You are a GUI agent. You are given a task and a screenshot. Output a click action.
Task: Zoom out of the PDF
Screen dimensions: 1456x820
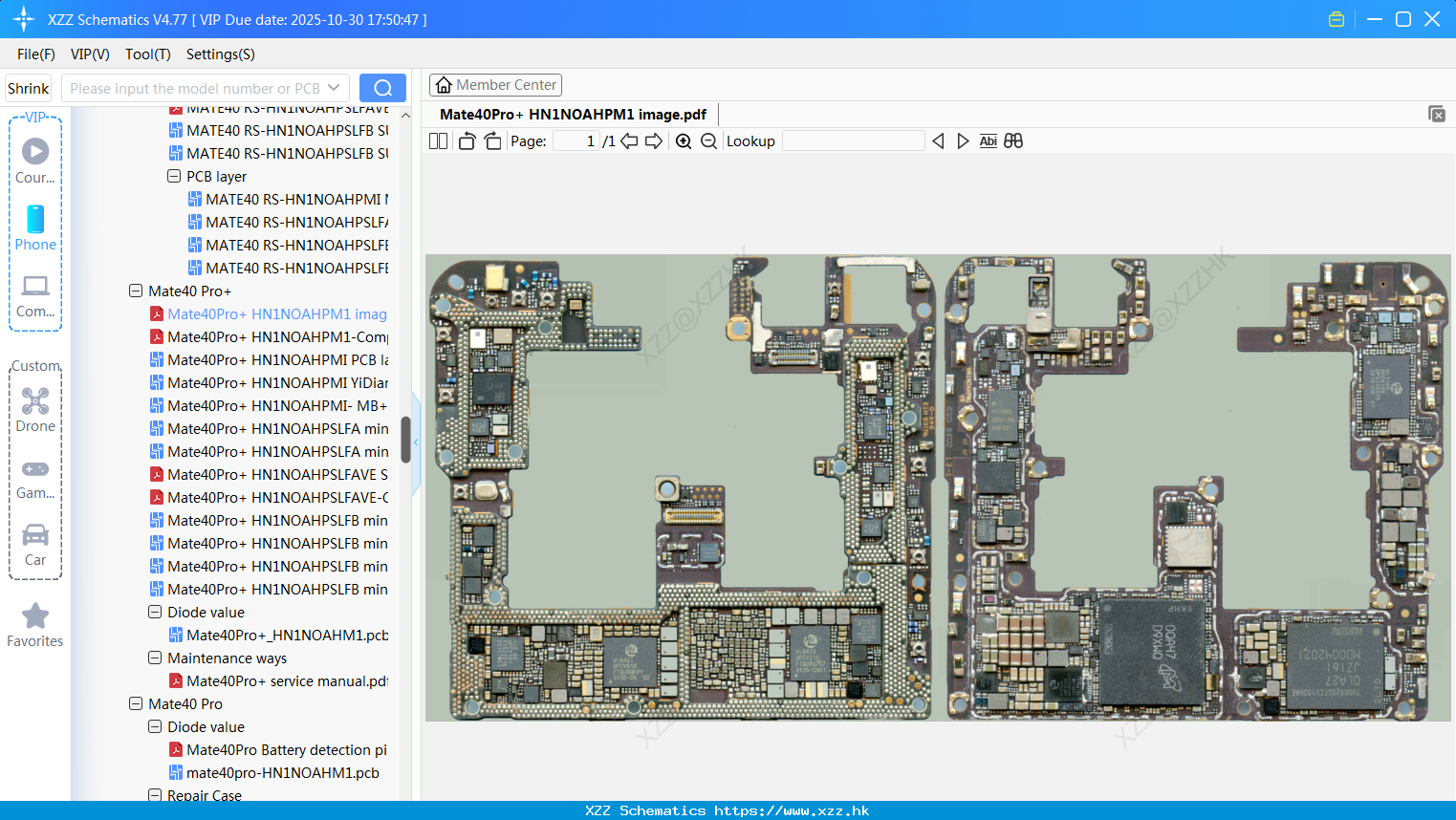[708, 140]
